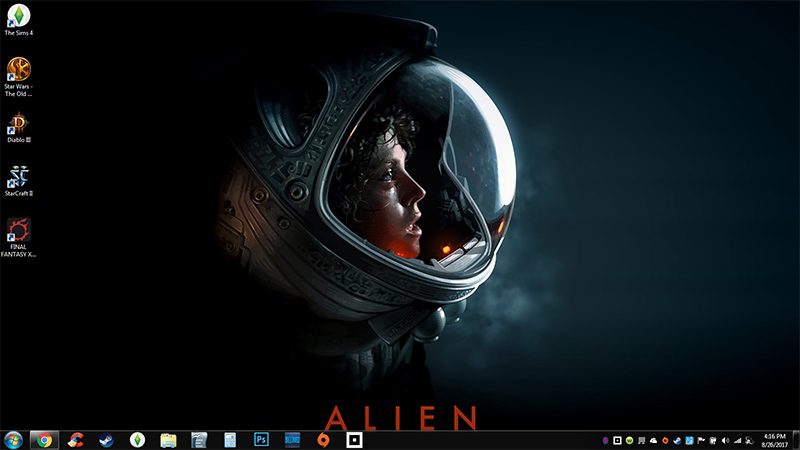
Task: Click the tray icon right of the flag
Action: tap(713, 440)
